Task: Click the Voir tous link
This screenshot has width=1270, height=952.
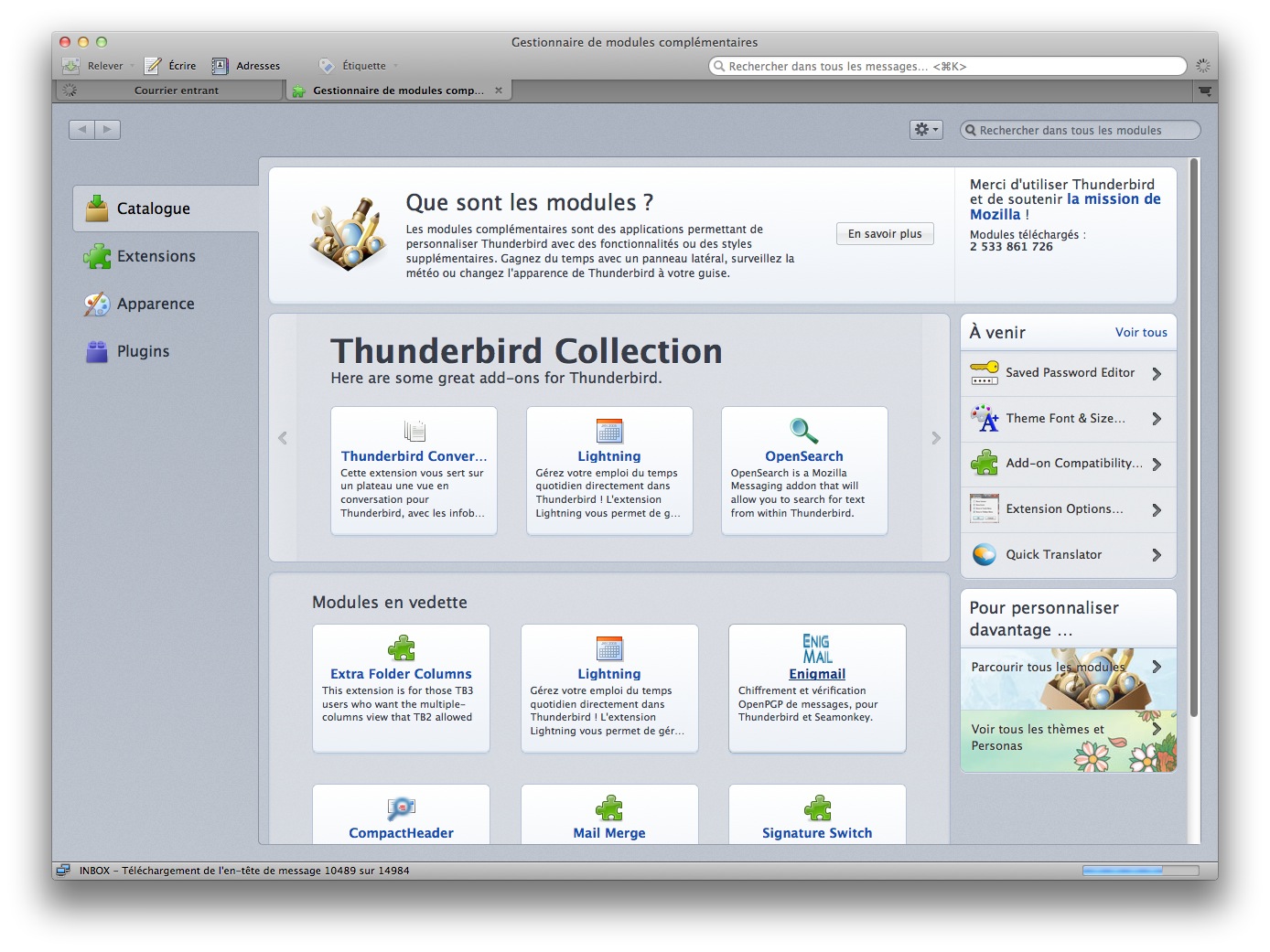Action: tap(1141, 333)
